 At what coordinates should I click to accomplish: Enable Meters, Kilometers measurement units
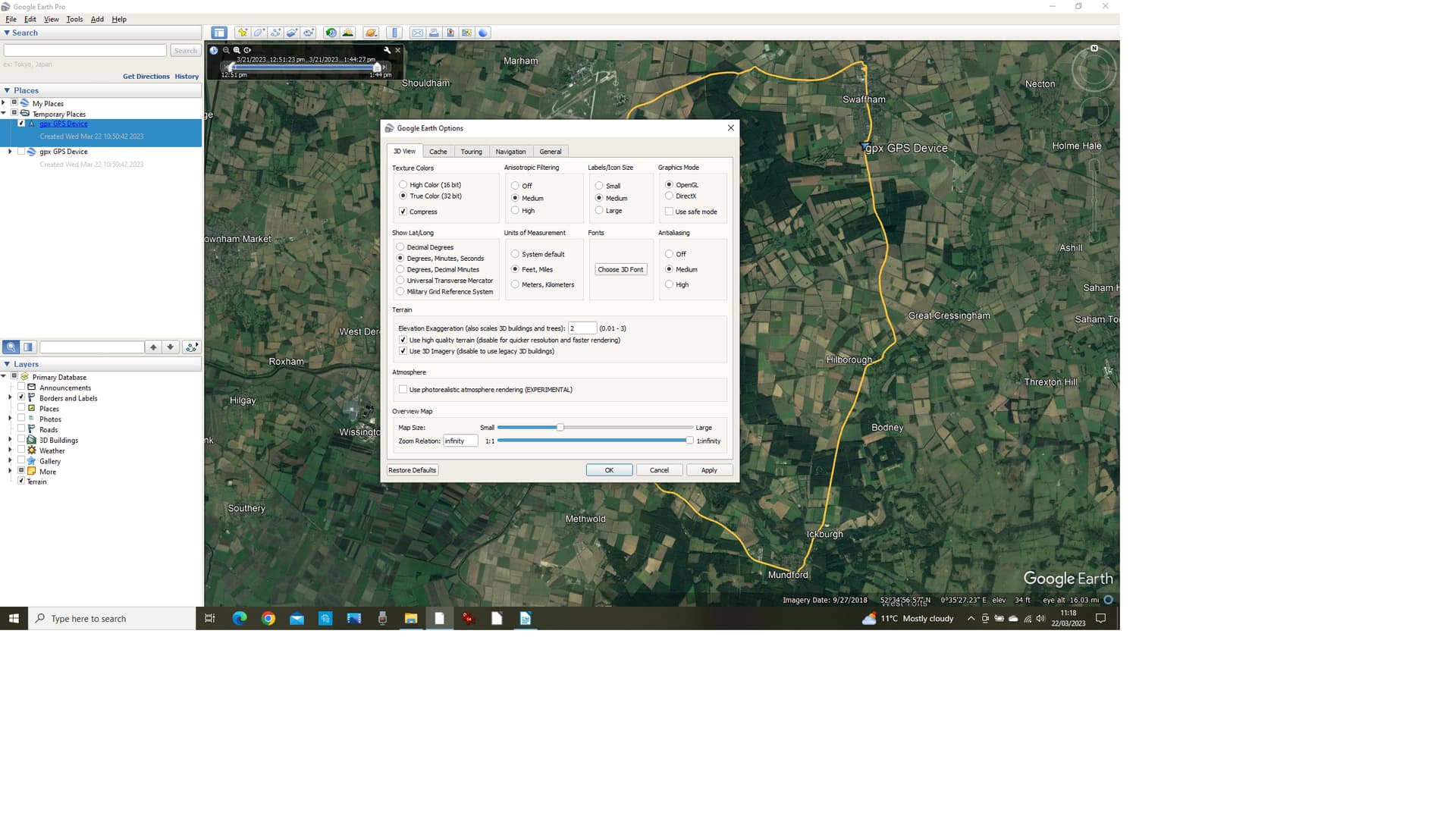[x=516, y=284]
